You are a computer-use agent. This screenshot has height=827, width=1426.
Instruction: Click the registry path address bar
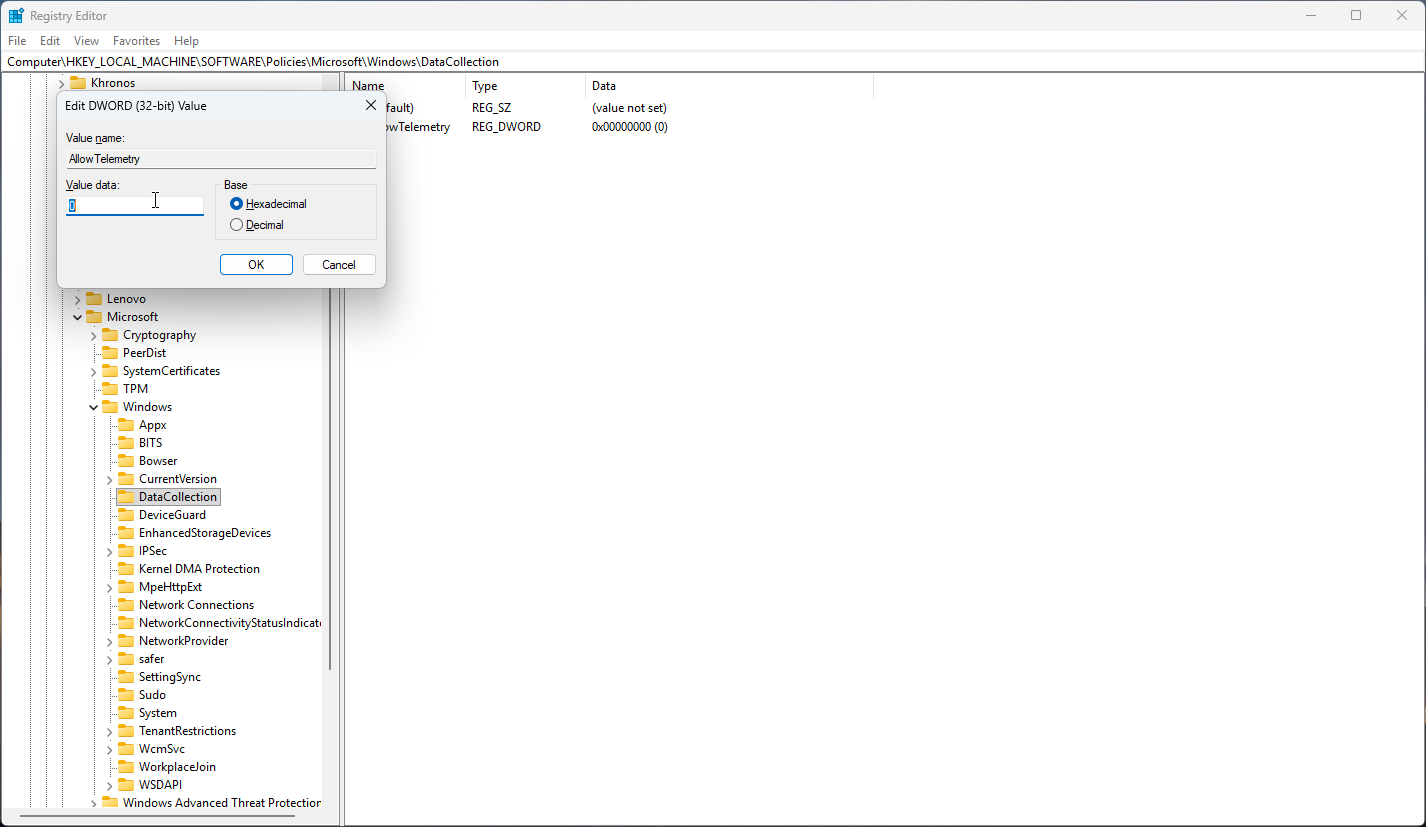tap(713, 62)
